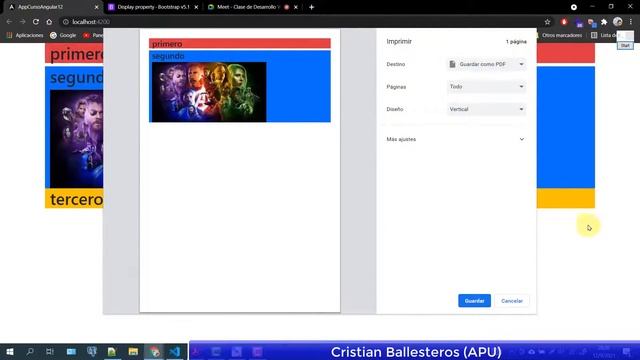Switch to the Meet Clase de Desarrollo tab
The height and width of the screenshot is (360, 640).
[x=248, y=7]
